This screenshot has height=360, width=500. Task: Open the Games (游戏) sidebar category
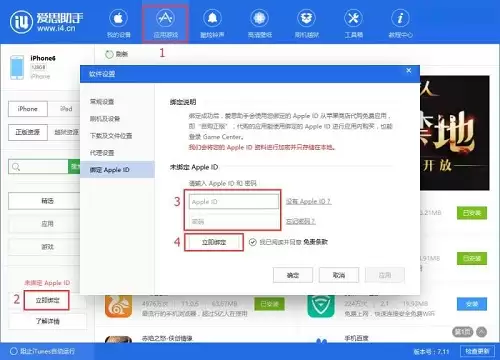click(44, 247)
